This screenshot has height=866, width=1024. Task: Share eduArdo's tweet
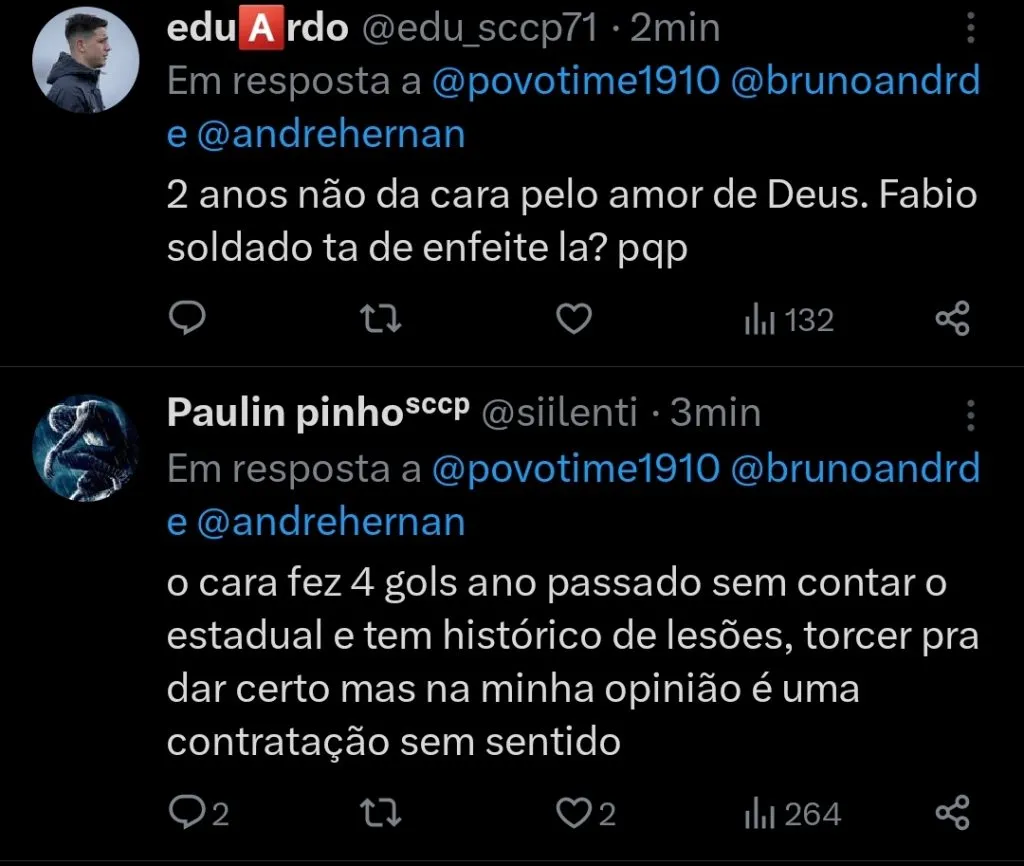953,318
